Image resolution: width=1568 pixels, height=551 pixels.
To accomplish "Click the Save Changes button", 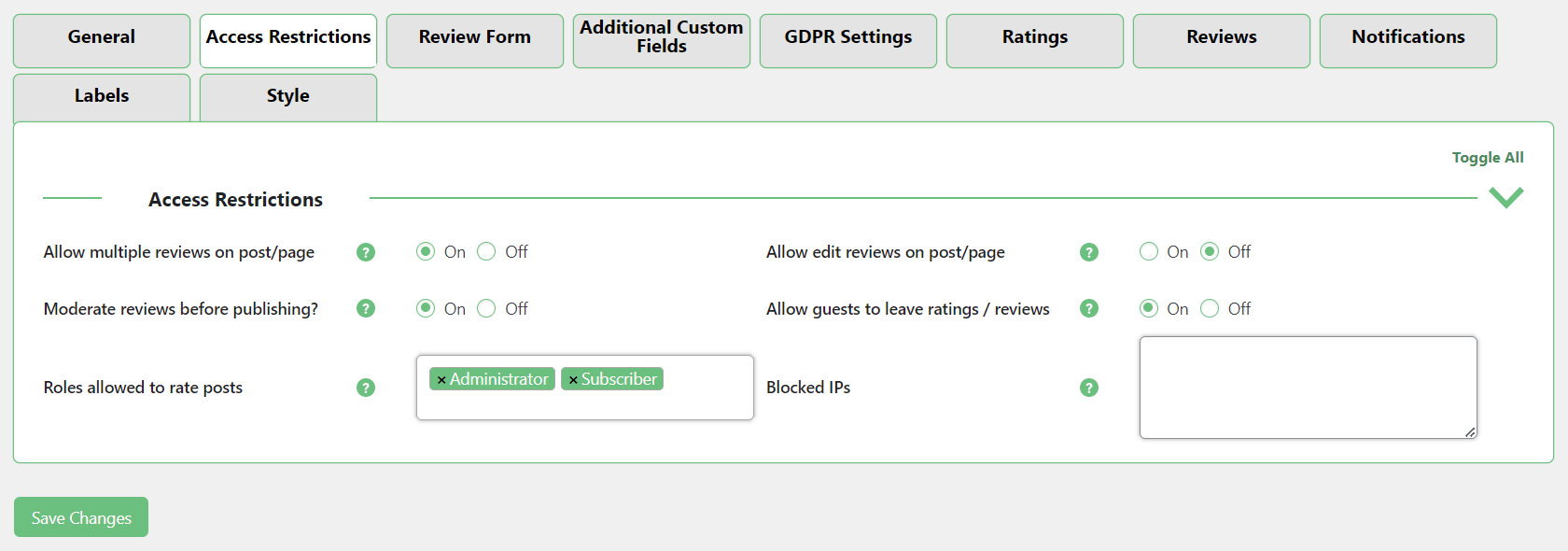I will (x=81, y=517).
